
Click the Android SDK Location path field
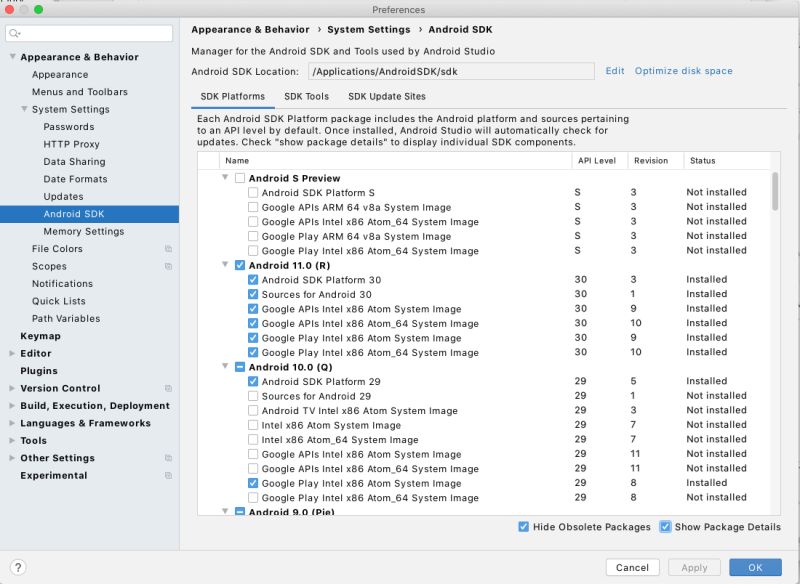pos(451,71)
